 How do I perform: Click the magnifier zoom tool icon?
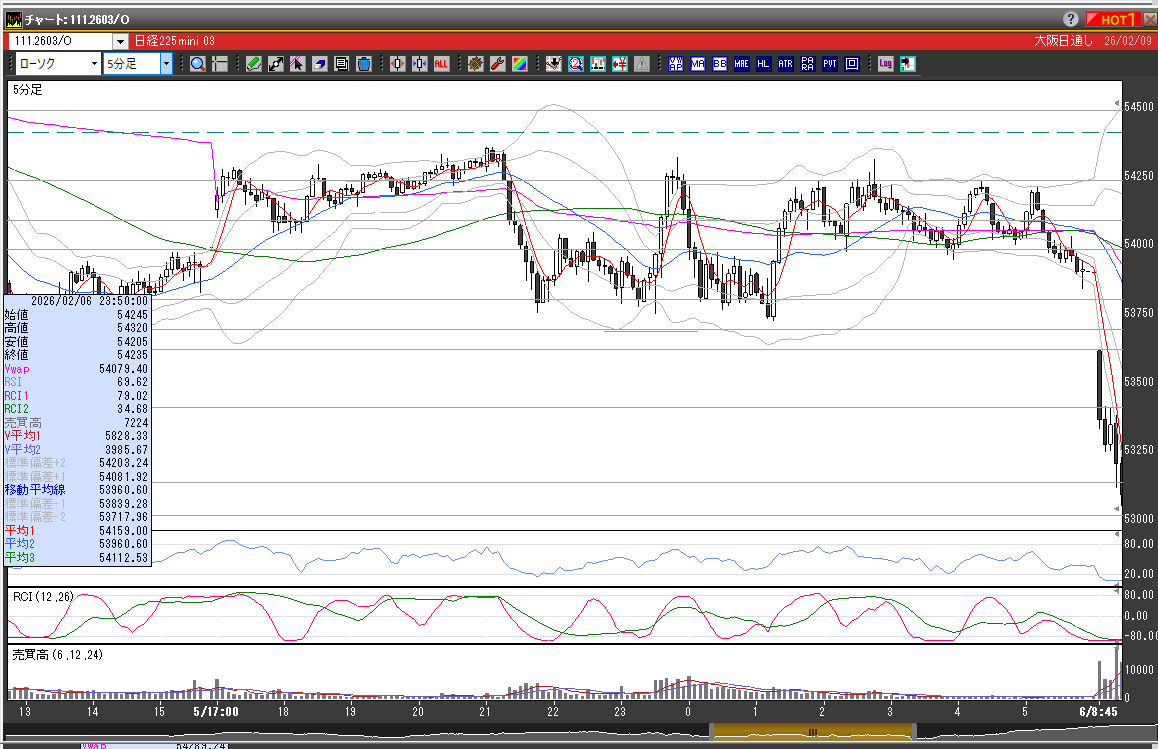tap(198, 64)
